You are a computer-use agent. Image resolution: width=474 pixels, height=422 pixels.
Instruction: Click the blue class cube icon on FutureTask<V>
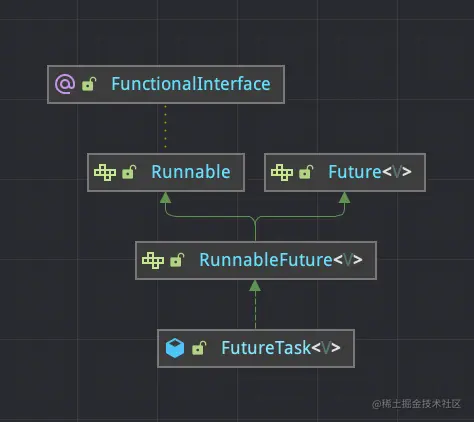[175, 348]
